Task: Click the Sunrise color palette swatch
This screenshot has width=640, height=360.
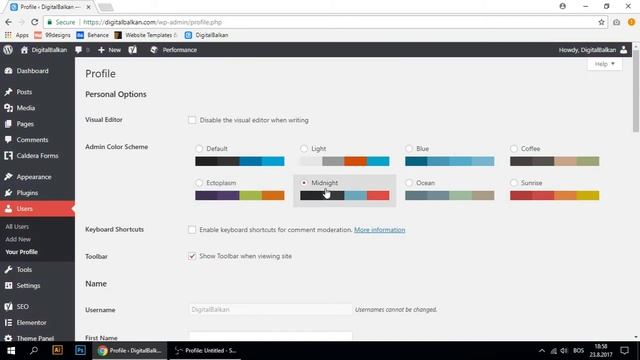Action: point(554,196)
